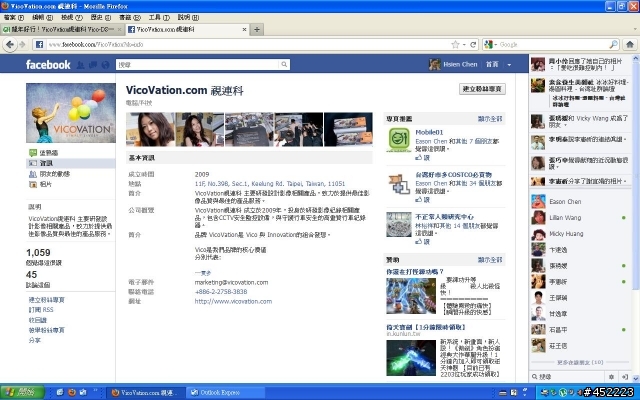Open messages icon in Facebook header
This screenshot has height=400, width=640.
[x=93, y=64]
